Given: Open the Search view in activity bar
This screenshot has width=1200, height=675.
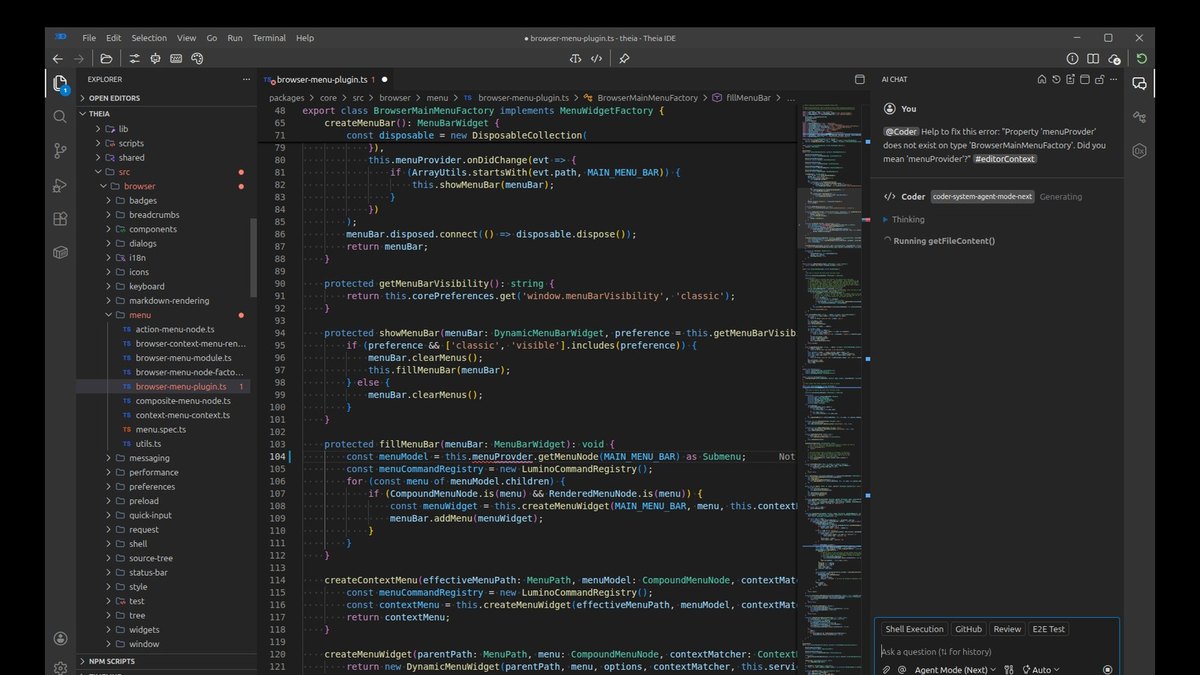Looking at the screenshot, I should [x=60, y=117].
